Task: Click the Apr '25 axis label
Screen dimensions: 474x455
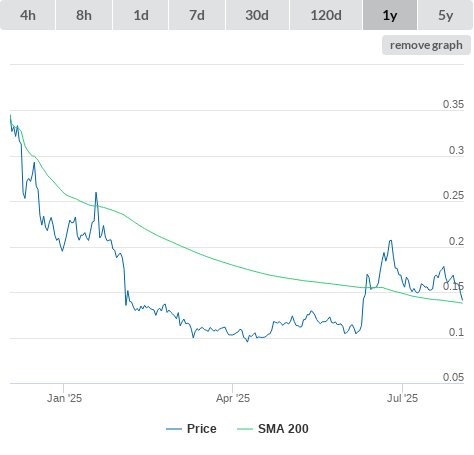Action: point(233,398)
